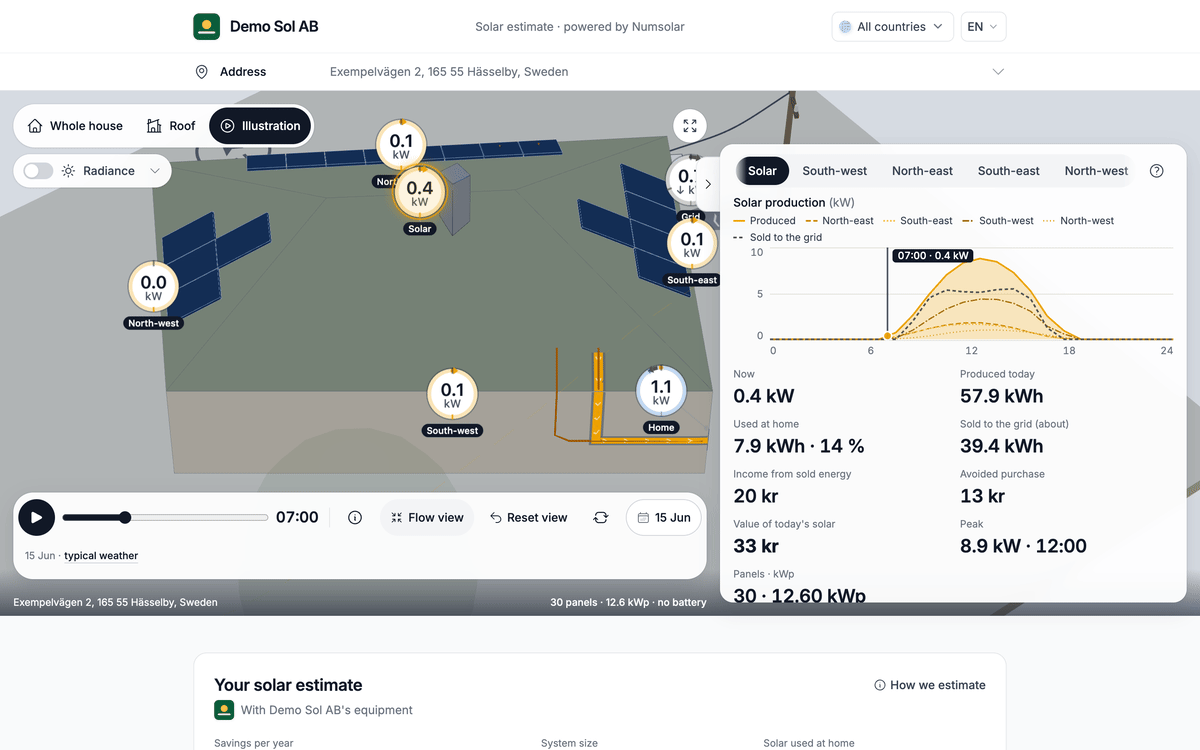Enable Flow view
The height and width of the screenshot is (750, 1200).
click(x=427, y=518)
